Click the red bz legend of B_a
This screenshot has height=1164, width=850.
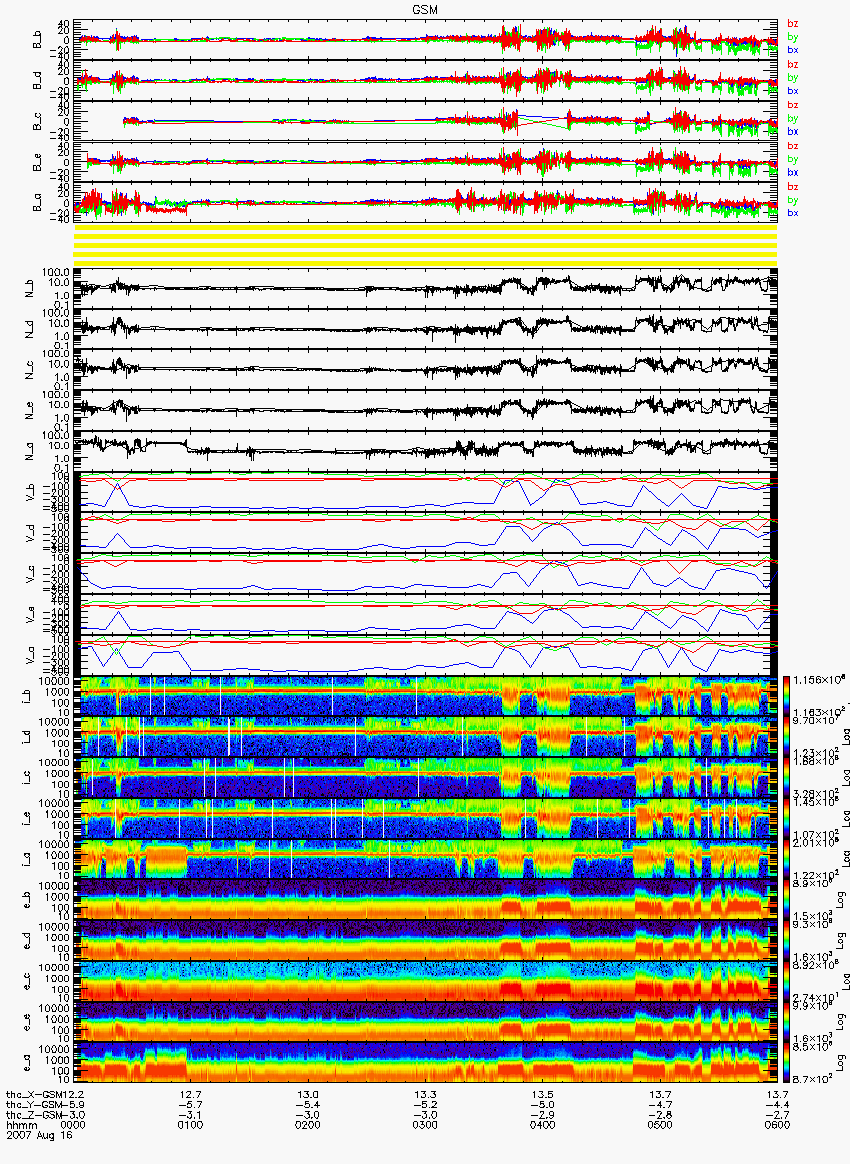(x=793, y=186)
